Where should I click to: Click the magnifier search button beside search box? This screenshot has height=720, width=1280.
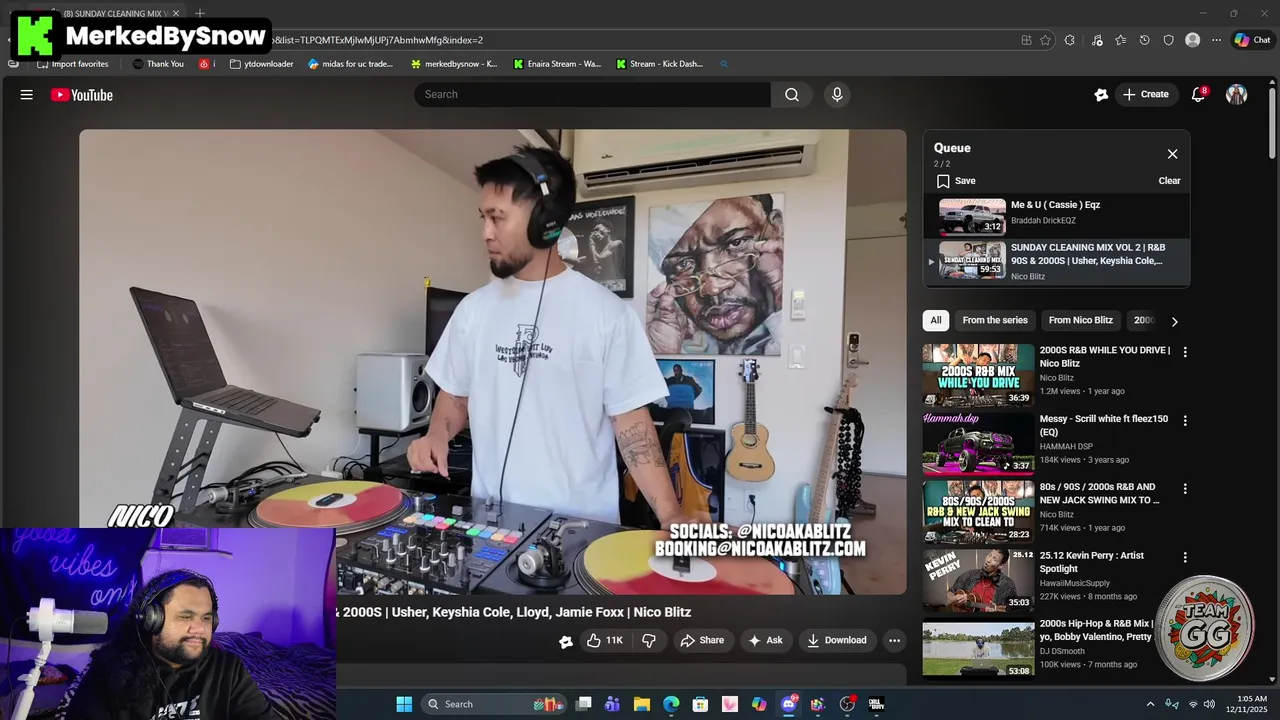point(792,94)
